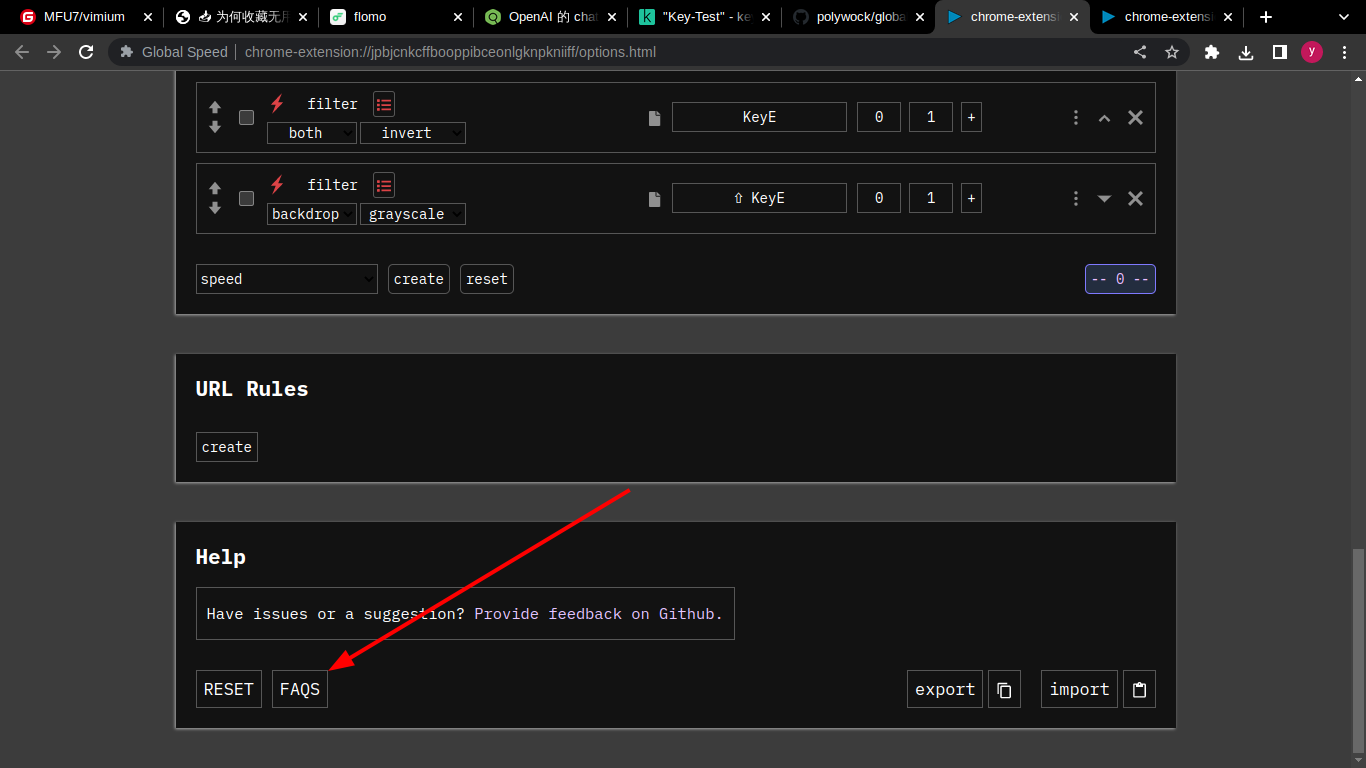
Task: Enable the checkbox on KeyE filter row
Action: tap(246, 117)
